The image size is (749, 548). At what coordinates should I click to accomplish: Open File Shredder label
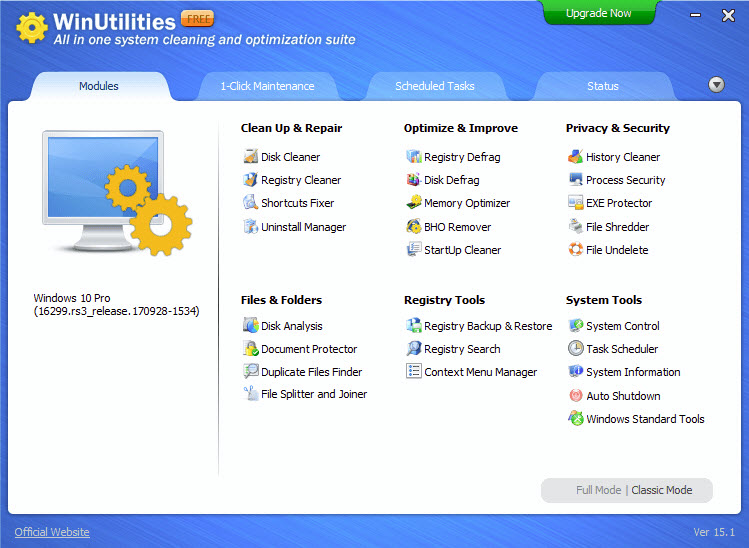pyautogui.click(x=617, y=227)
